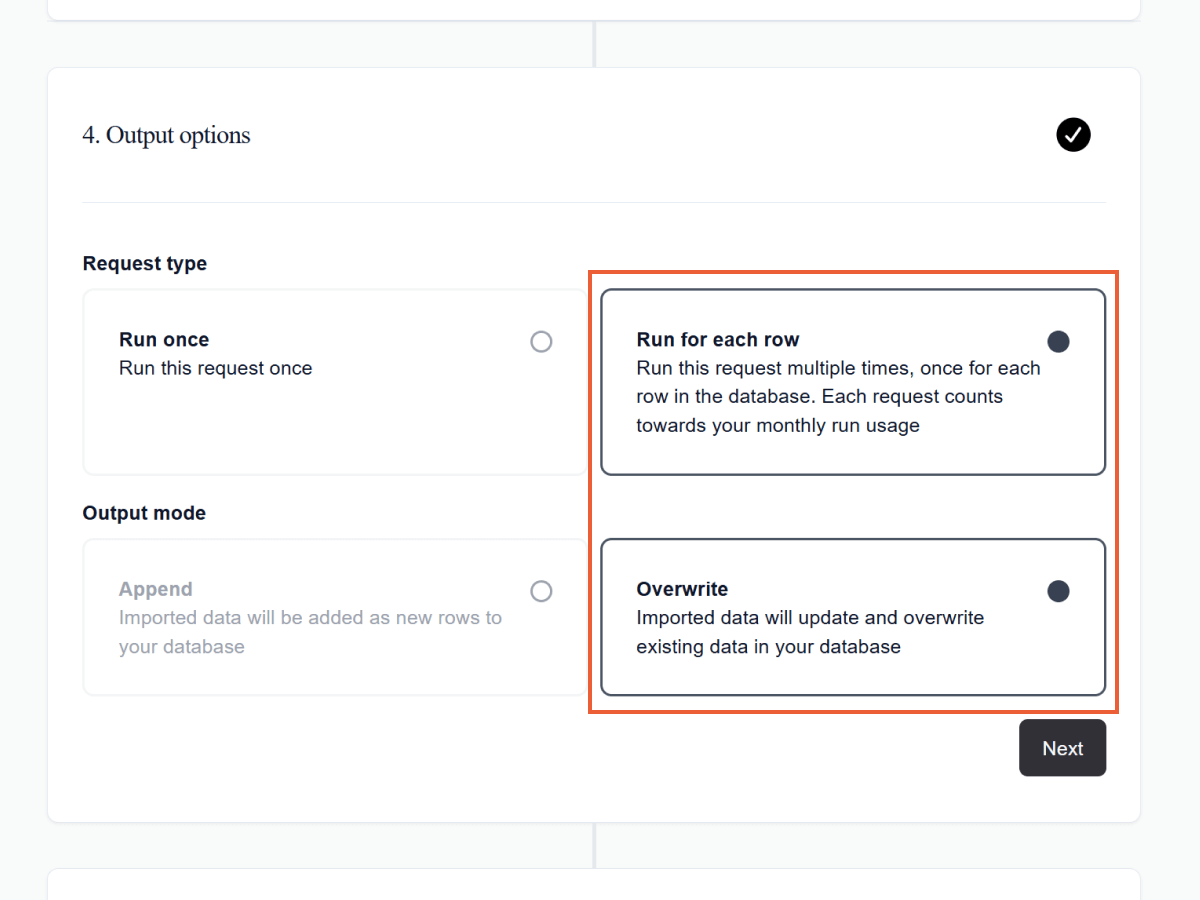The width and height of the screenshot is (1200, 900).
Task: Click the 'Run this request once' description
Action: pos(215,368)
